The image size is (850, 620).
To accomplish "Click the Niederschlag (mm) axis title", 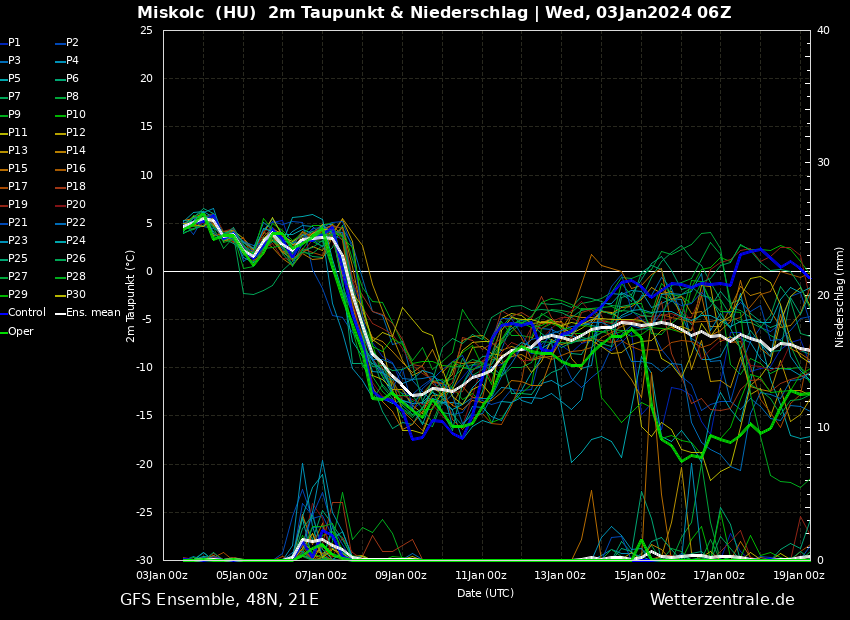I will pos(840,297).
